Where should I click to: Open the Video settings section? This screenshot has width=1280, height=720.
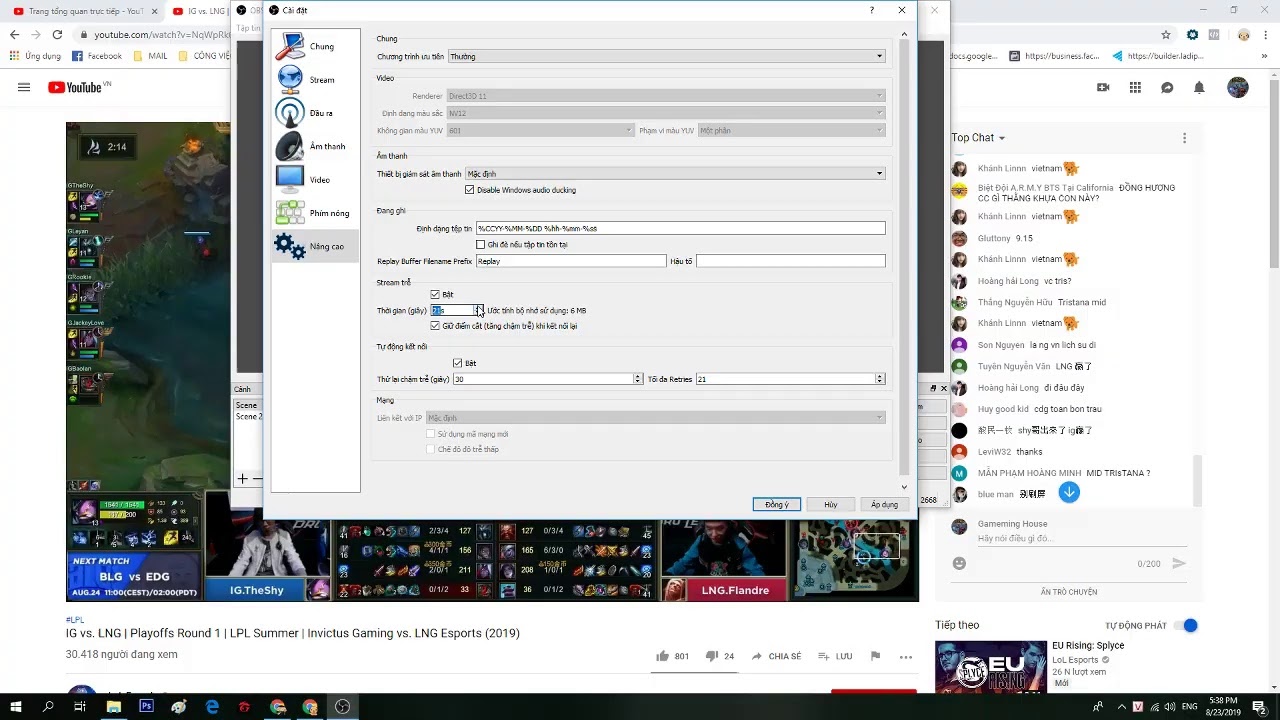pos(314,180)
